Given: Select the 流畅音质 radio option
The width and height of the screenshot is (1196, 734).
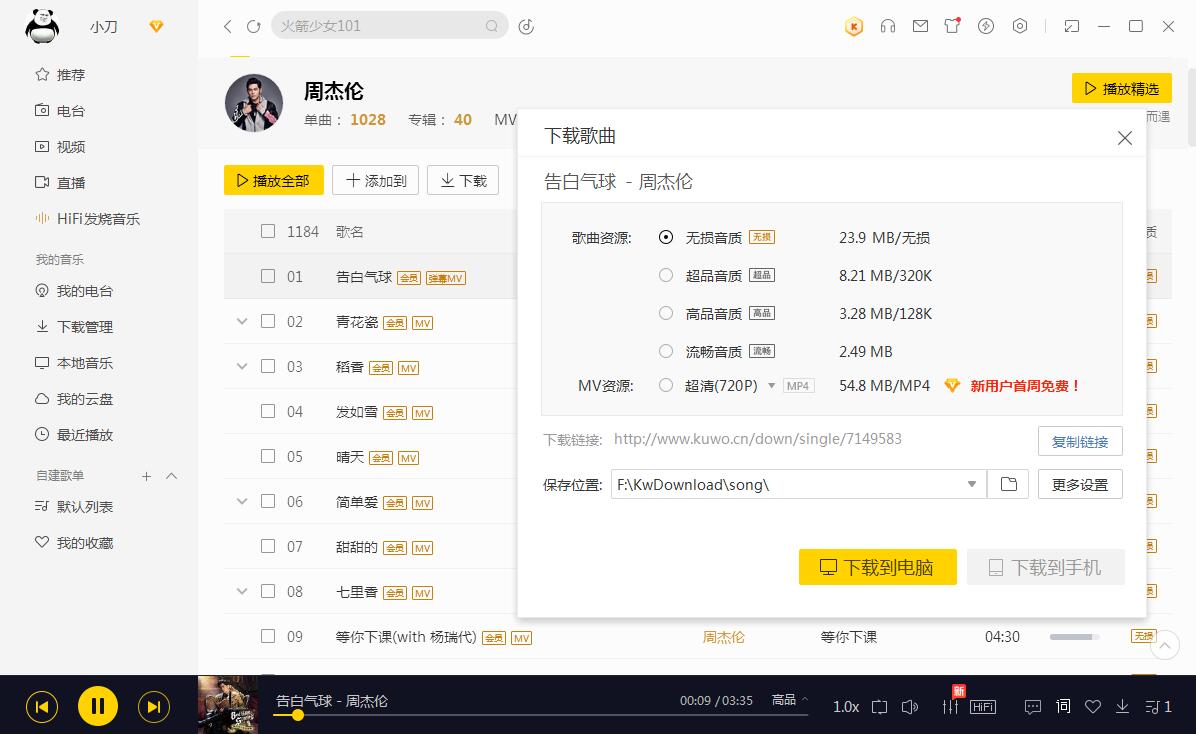Looking at the screenshot, I should 666,352.
